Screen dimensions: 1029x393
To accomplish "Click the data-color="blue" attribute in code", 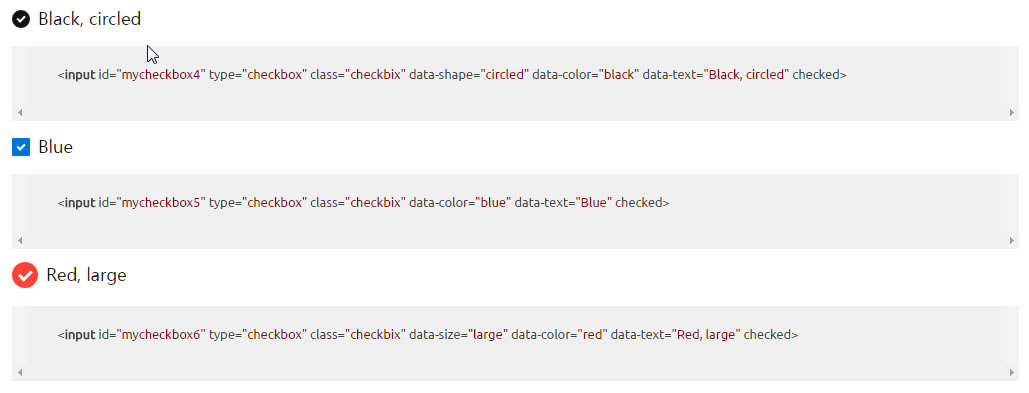I will [460, 203].
